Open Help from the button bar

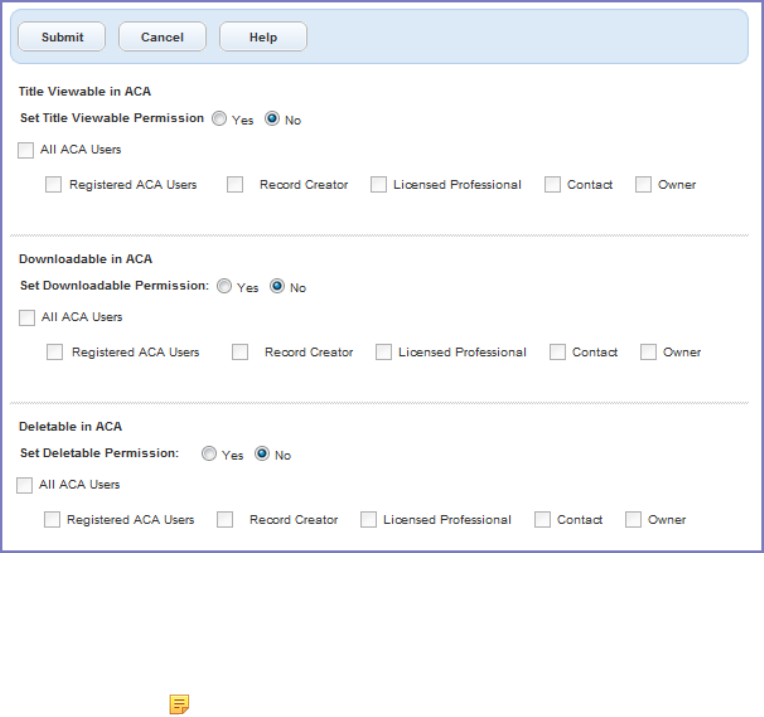[x=263, y=37]
